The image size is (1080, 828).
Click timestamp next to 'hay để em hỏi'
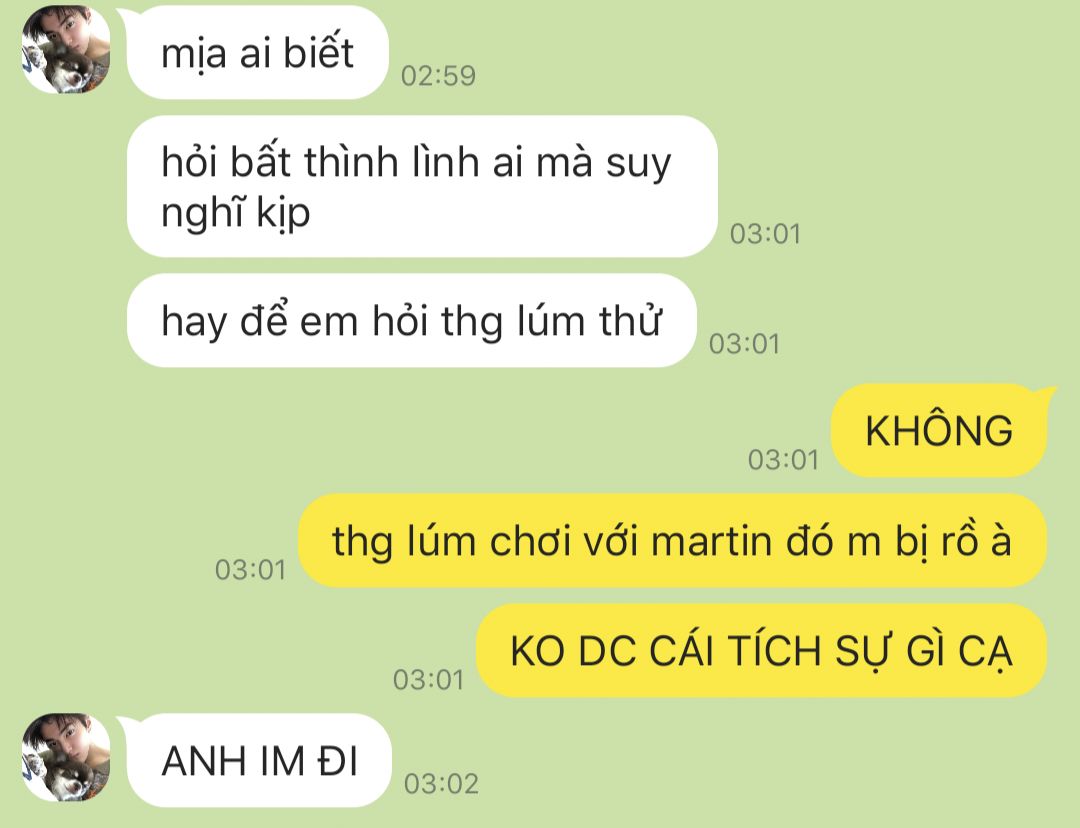point(745,344)
